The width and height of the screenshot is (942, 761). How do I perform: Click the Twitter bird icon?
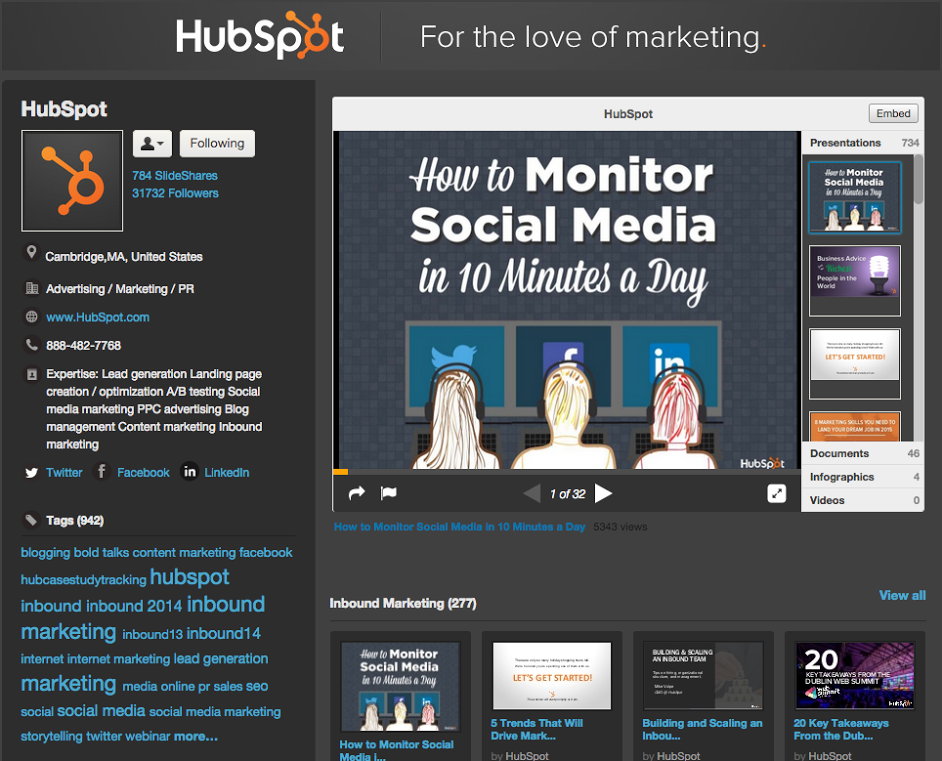(32, 473)
